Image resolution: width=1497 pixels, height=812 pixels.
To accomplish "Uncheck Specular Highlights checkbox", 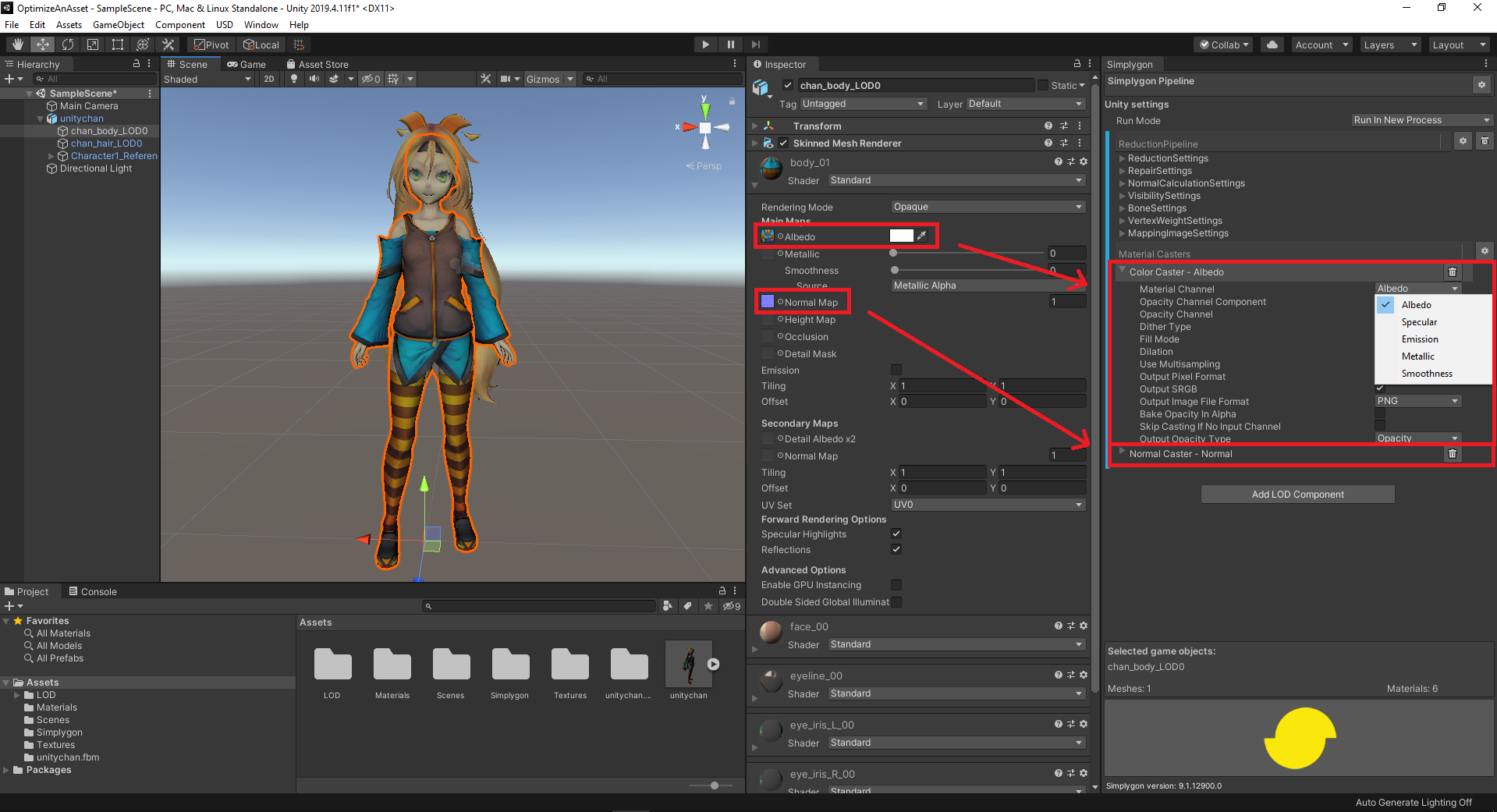I will 896,534.
